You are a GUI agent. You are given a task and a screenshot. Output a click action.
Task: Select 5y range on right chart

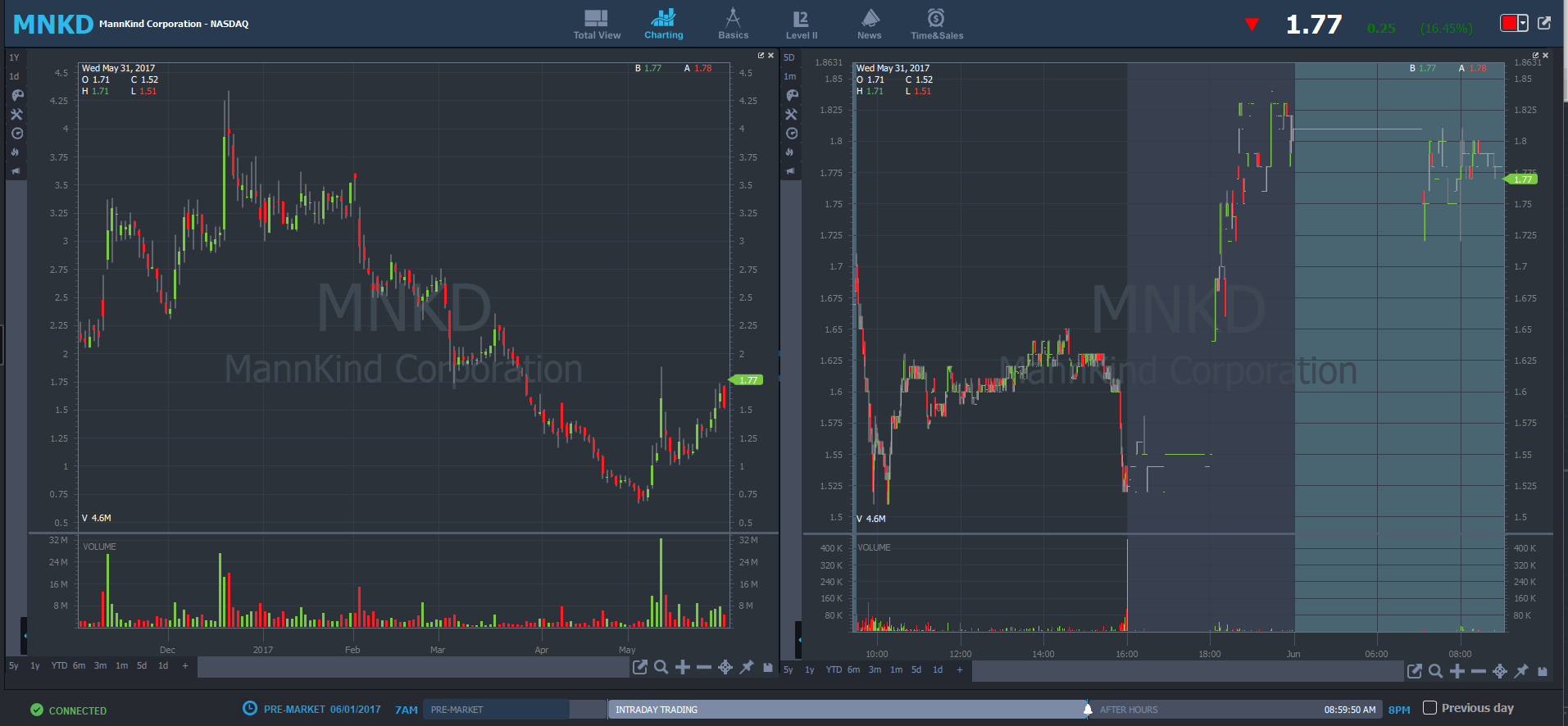coord(789,670)
